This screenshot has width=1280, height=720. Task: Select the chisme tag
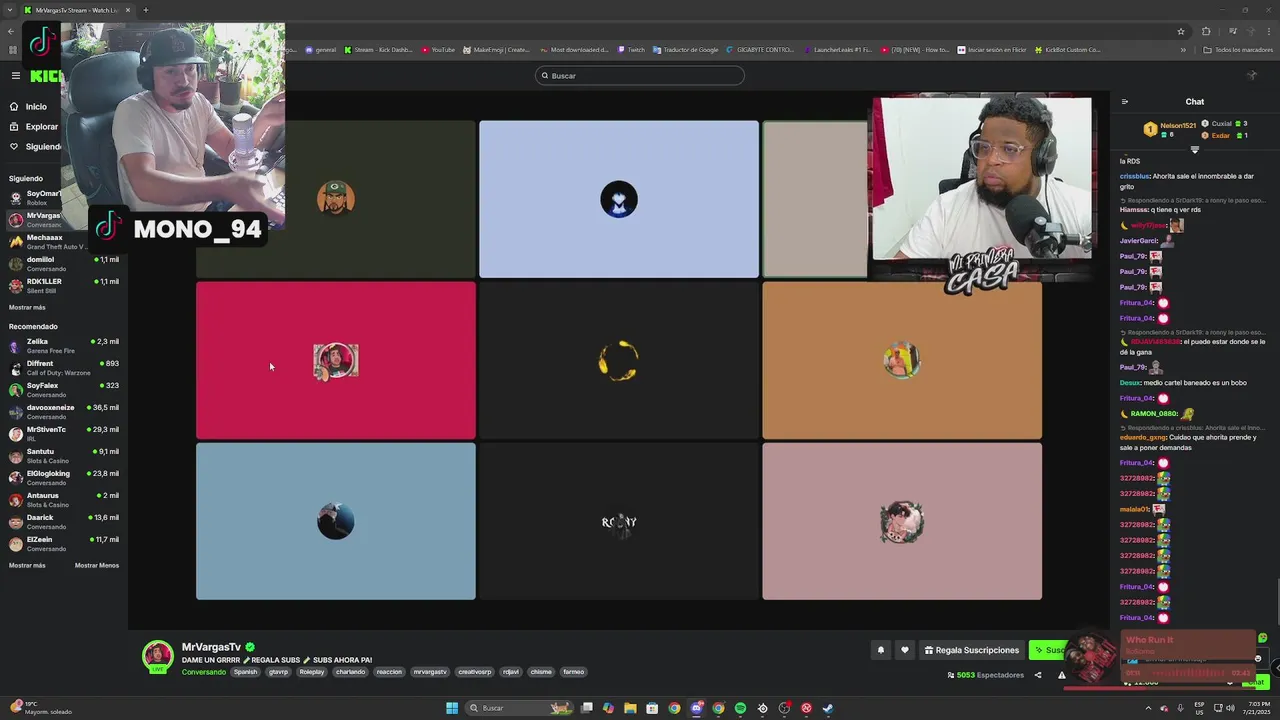coord(541,672)
